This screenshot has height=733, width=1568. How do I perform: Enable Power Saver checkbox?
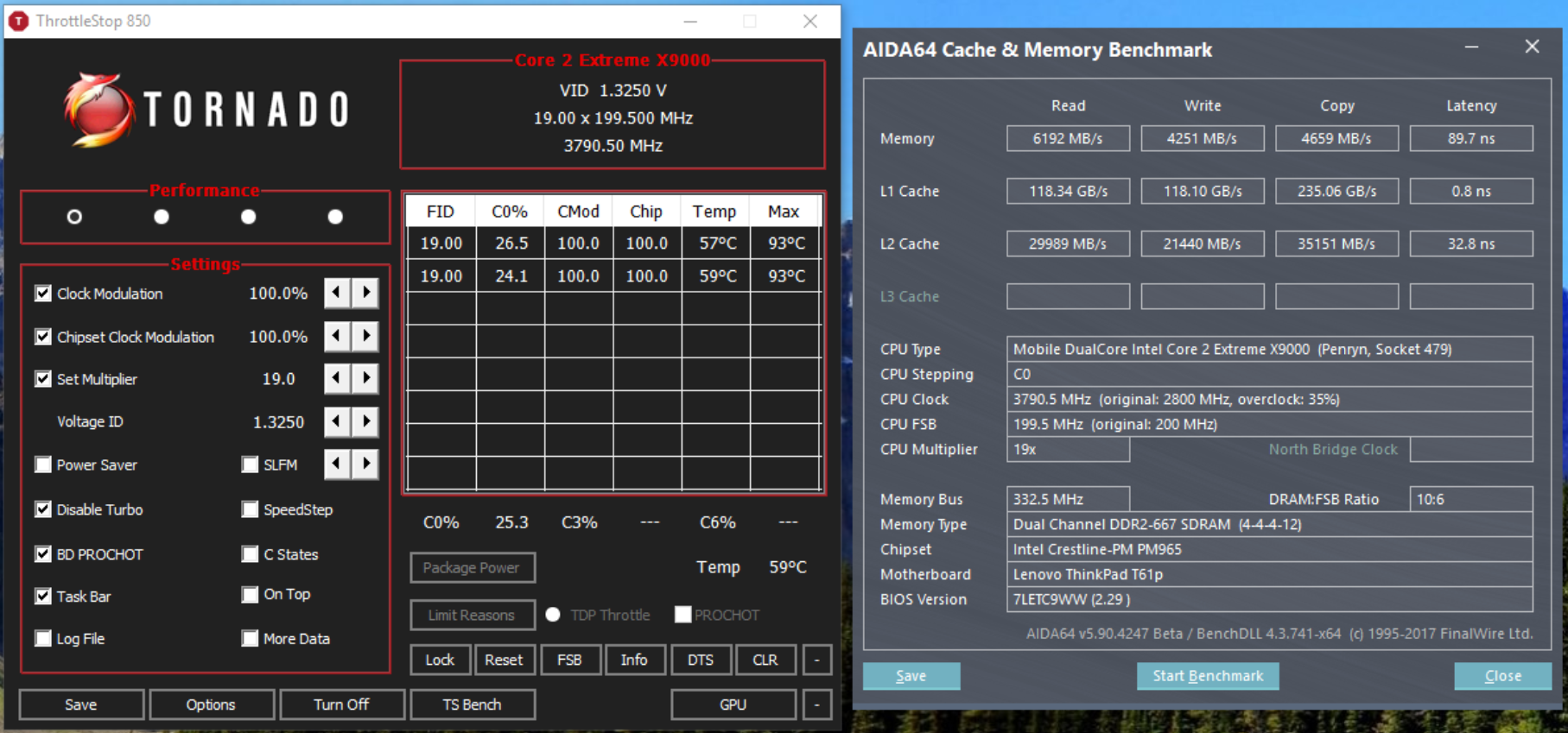pyautogui.click(x=43, y=464)
